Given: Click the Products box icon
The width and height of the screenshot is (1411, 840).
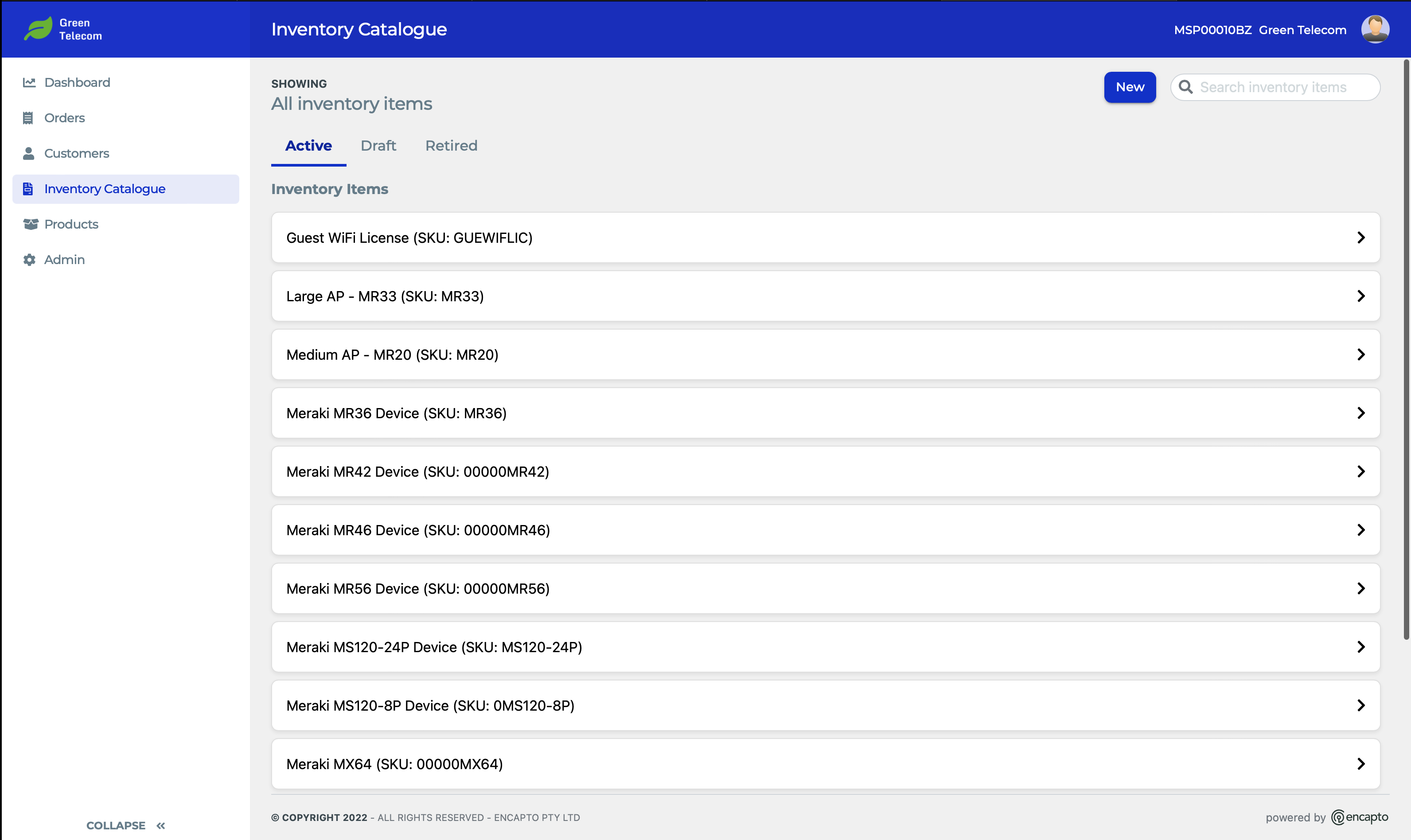Looking at the screenshot, I should (x=31, y=224).
